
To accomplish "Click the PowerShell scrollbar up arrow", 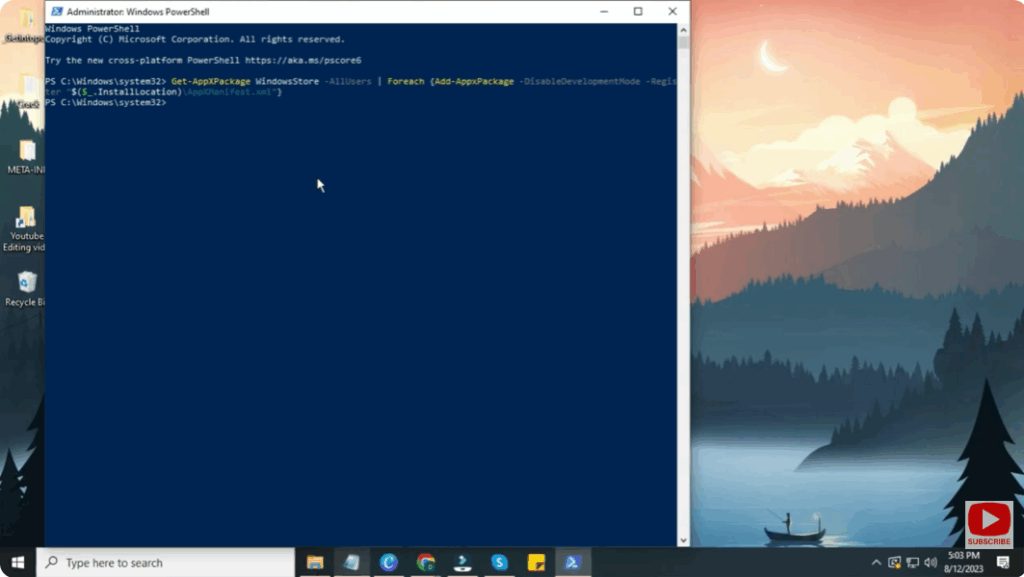I will pyautogui.click(x=683, y=30).
